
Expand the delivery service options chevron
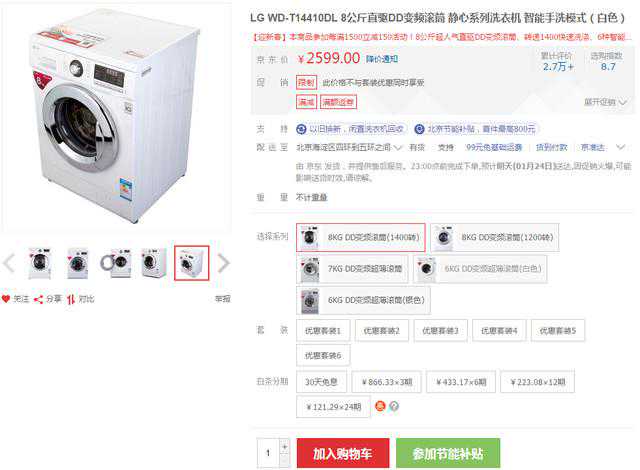click(x=620, y=147)
